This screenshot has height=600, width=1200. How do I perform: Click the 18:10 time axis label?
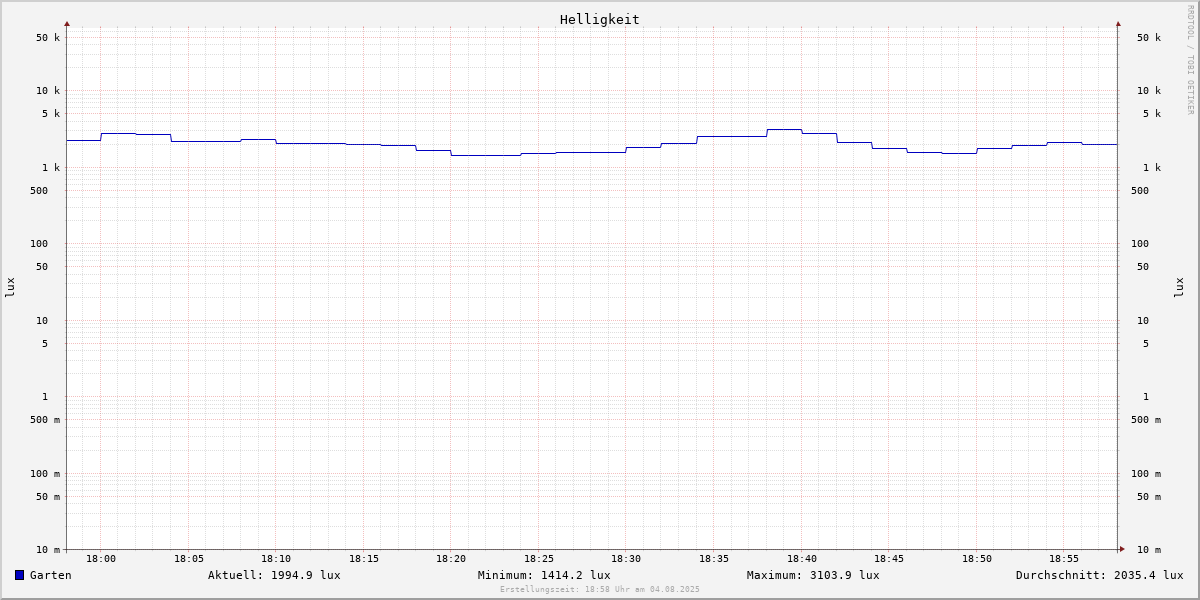(276, 559)
